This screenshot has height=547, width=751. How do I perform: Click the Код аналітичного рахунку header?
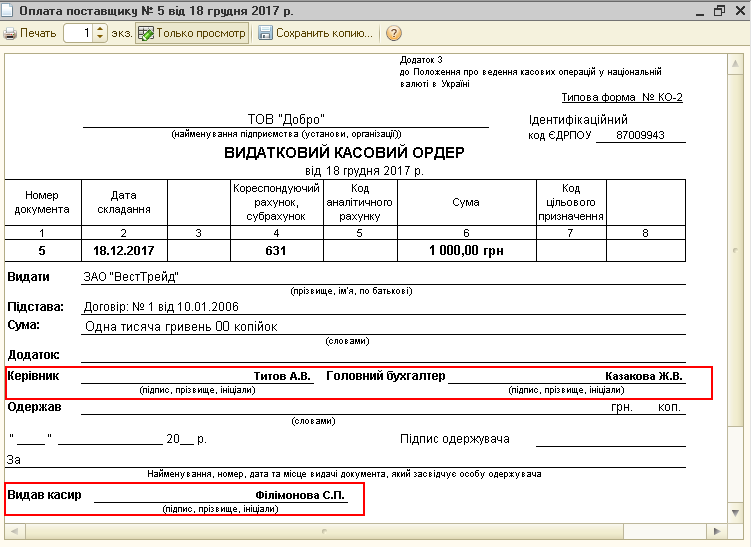359,202
